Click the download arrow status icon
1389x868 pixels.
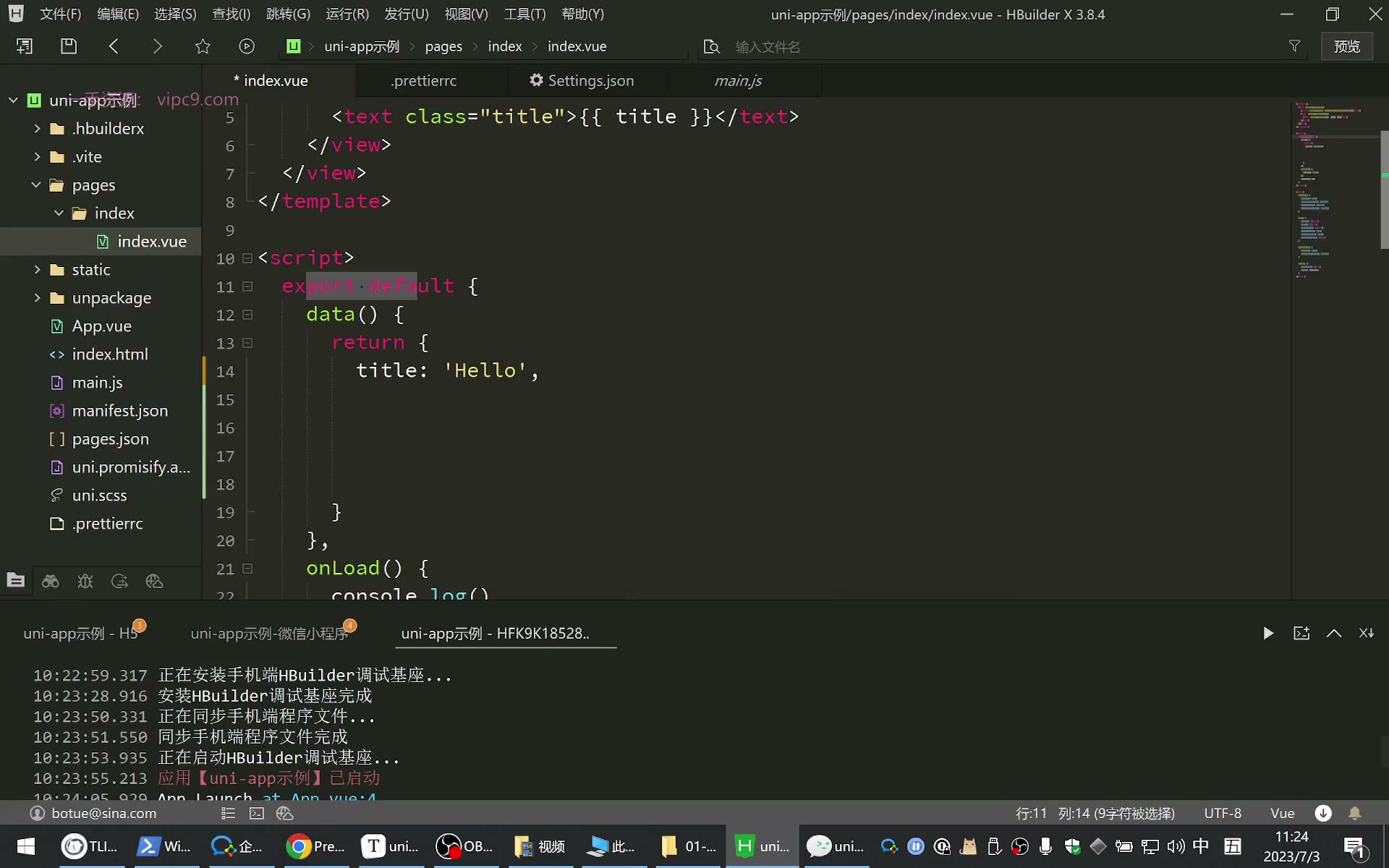click(x=1323, y=813)
